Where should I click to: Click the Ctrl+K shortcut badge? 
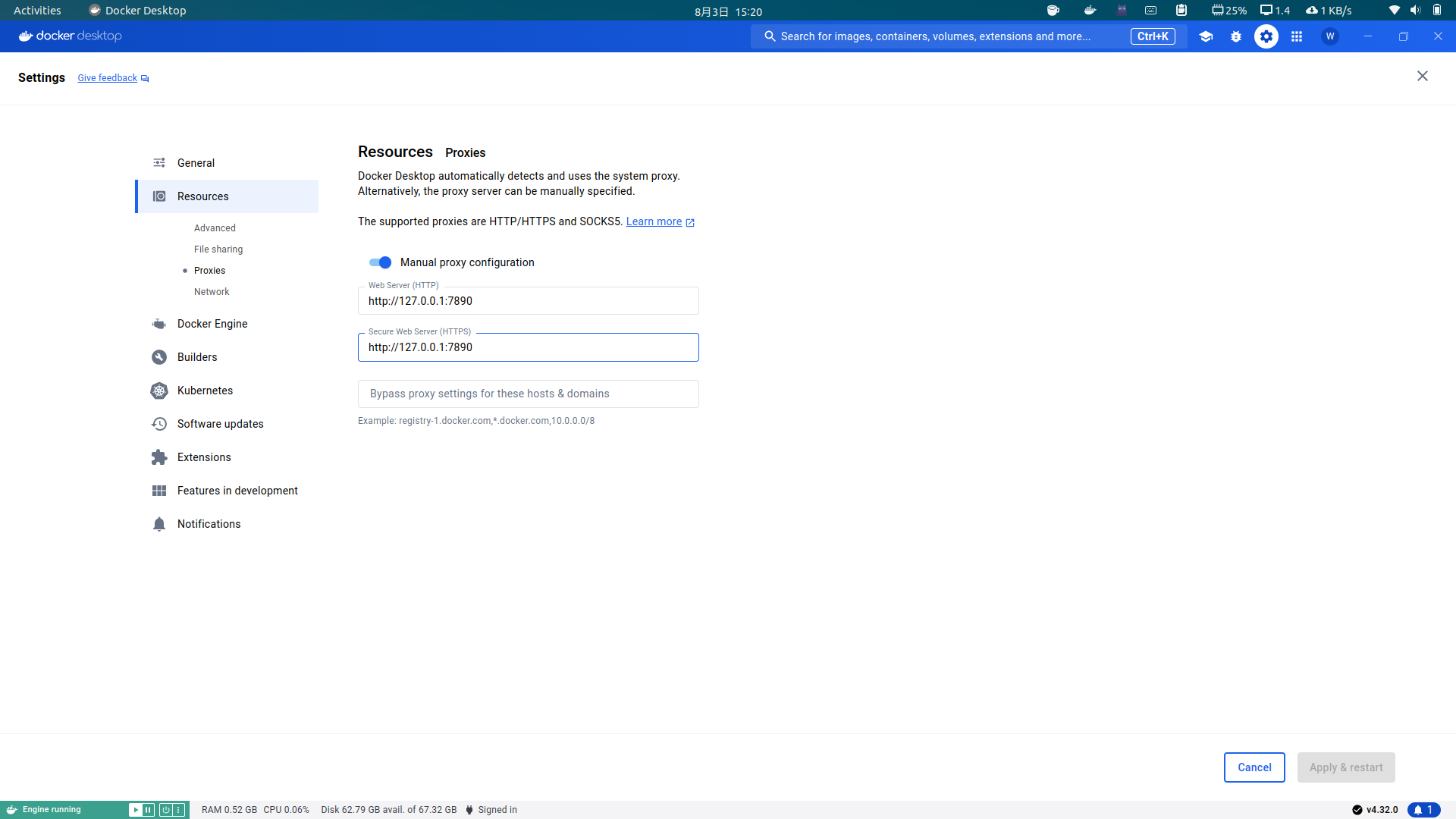(x=1153, y=36)
